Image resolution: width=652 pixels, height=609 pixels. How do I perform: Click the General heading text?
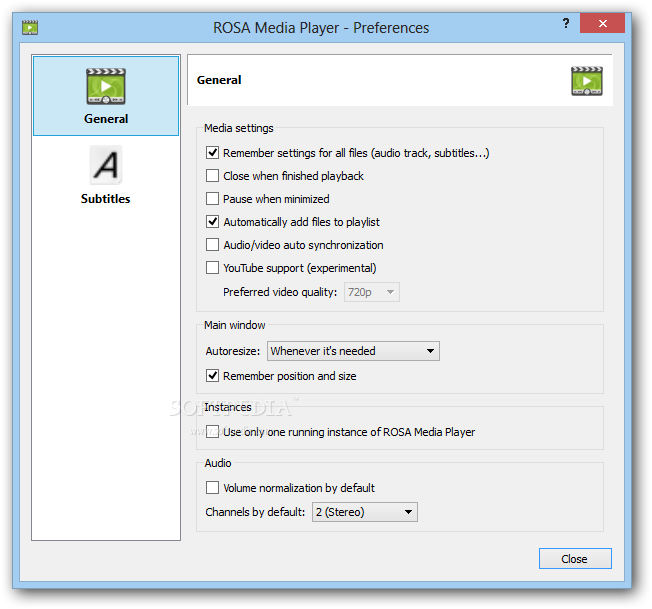pos(219,80)
